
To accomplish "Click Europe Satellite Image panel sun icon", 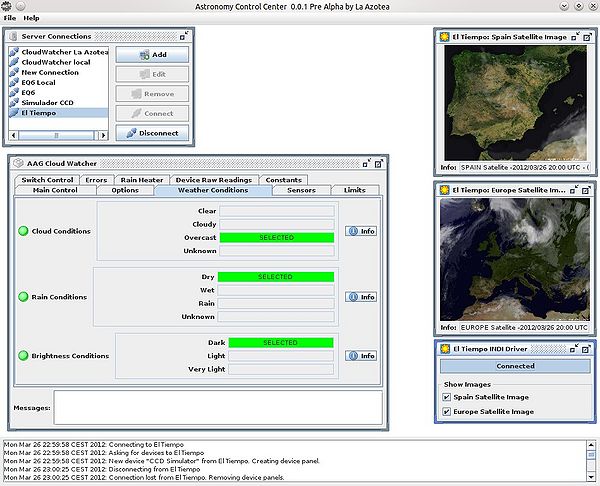I will [x=444, y=190].
